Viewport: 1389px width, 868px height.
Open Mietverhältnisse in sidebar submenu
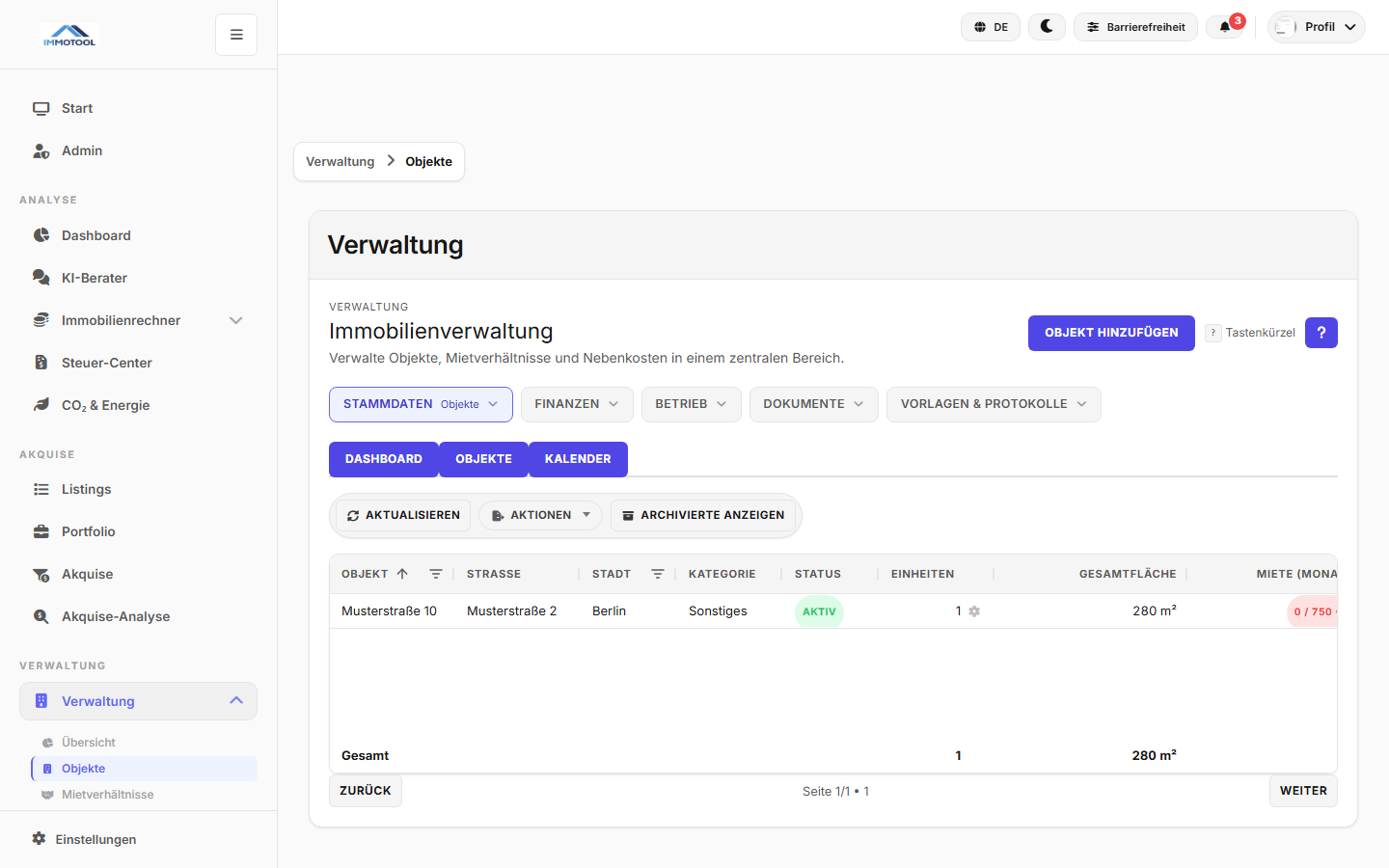[x=107, y=795]
